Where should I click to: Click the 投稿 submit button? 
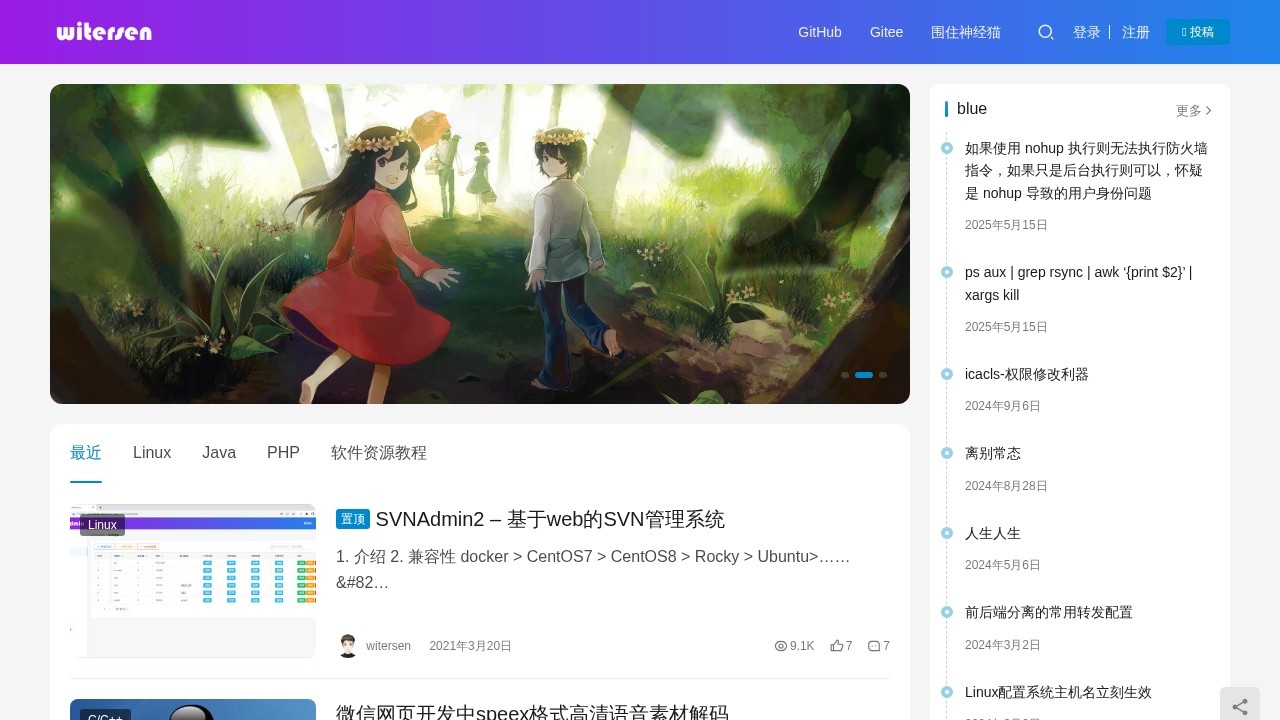click(1197, 31)
